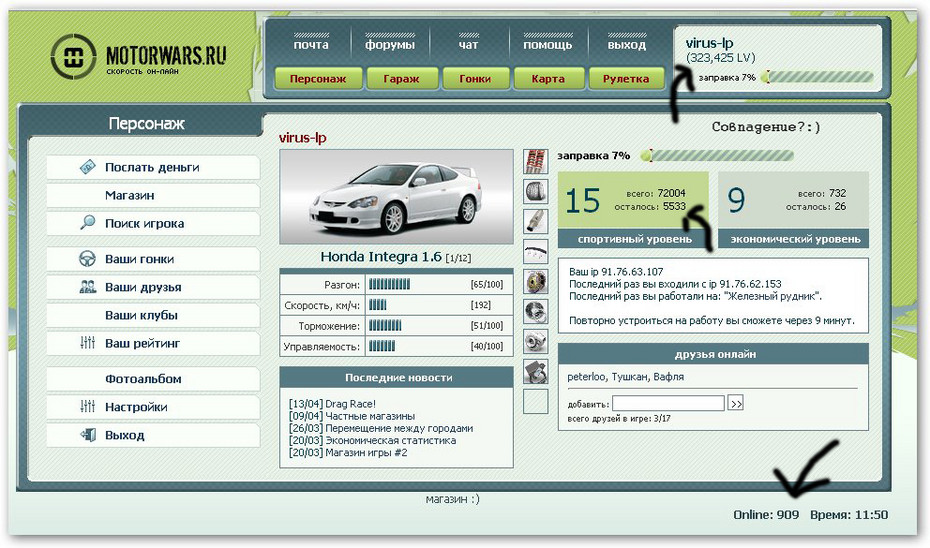Switch to the Гонки tab

pyautogui.click(x=475, y=78)
